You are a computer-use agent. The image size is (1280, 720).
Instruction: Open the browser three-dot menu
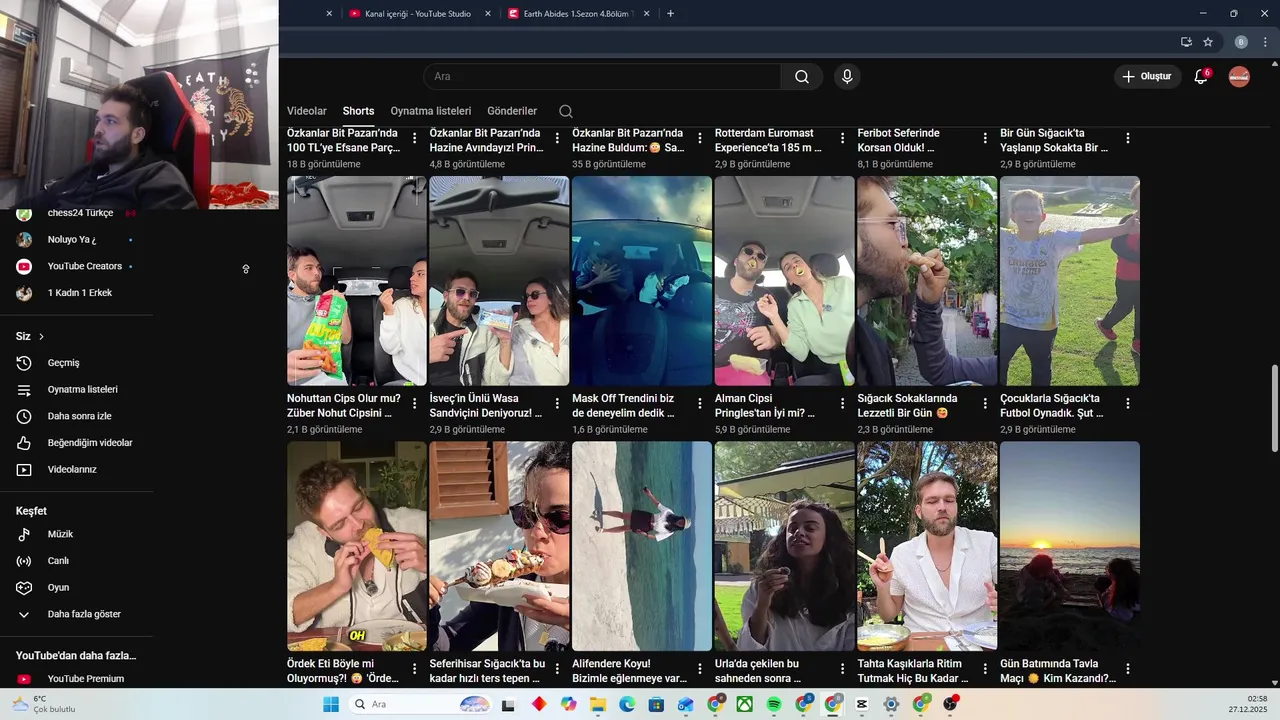1265,42
